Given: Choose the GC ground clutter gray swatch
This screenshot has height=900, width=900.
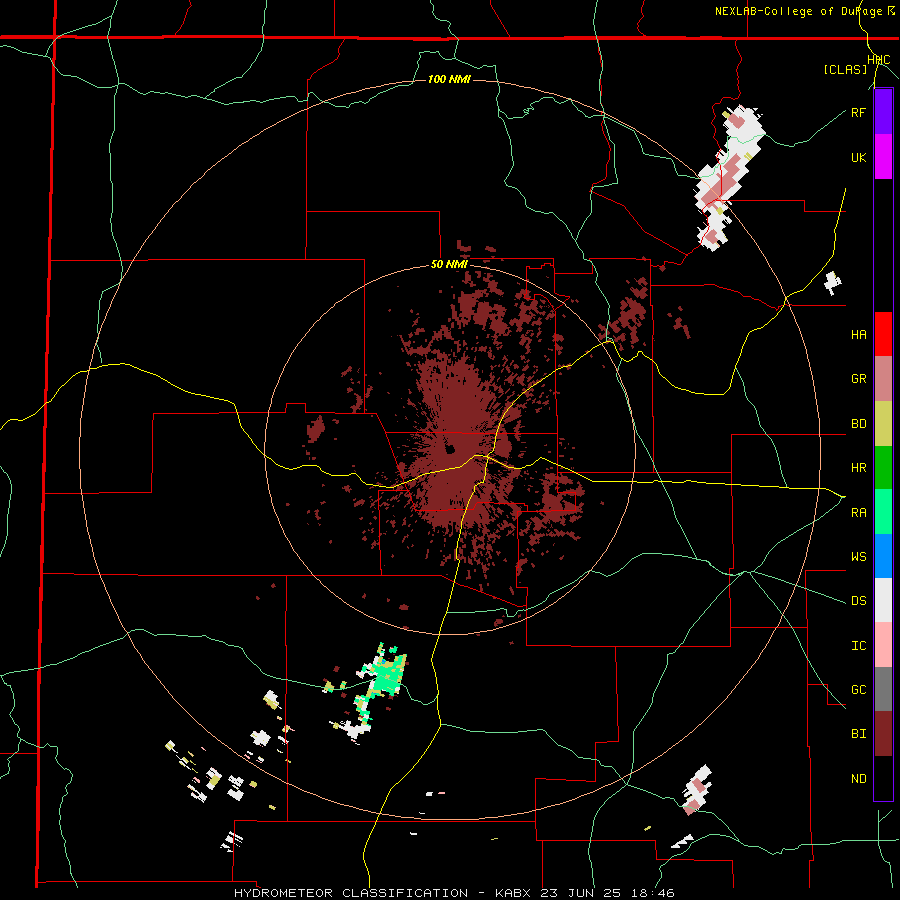Looking at the screenshot, I should coord(883,689).
